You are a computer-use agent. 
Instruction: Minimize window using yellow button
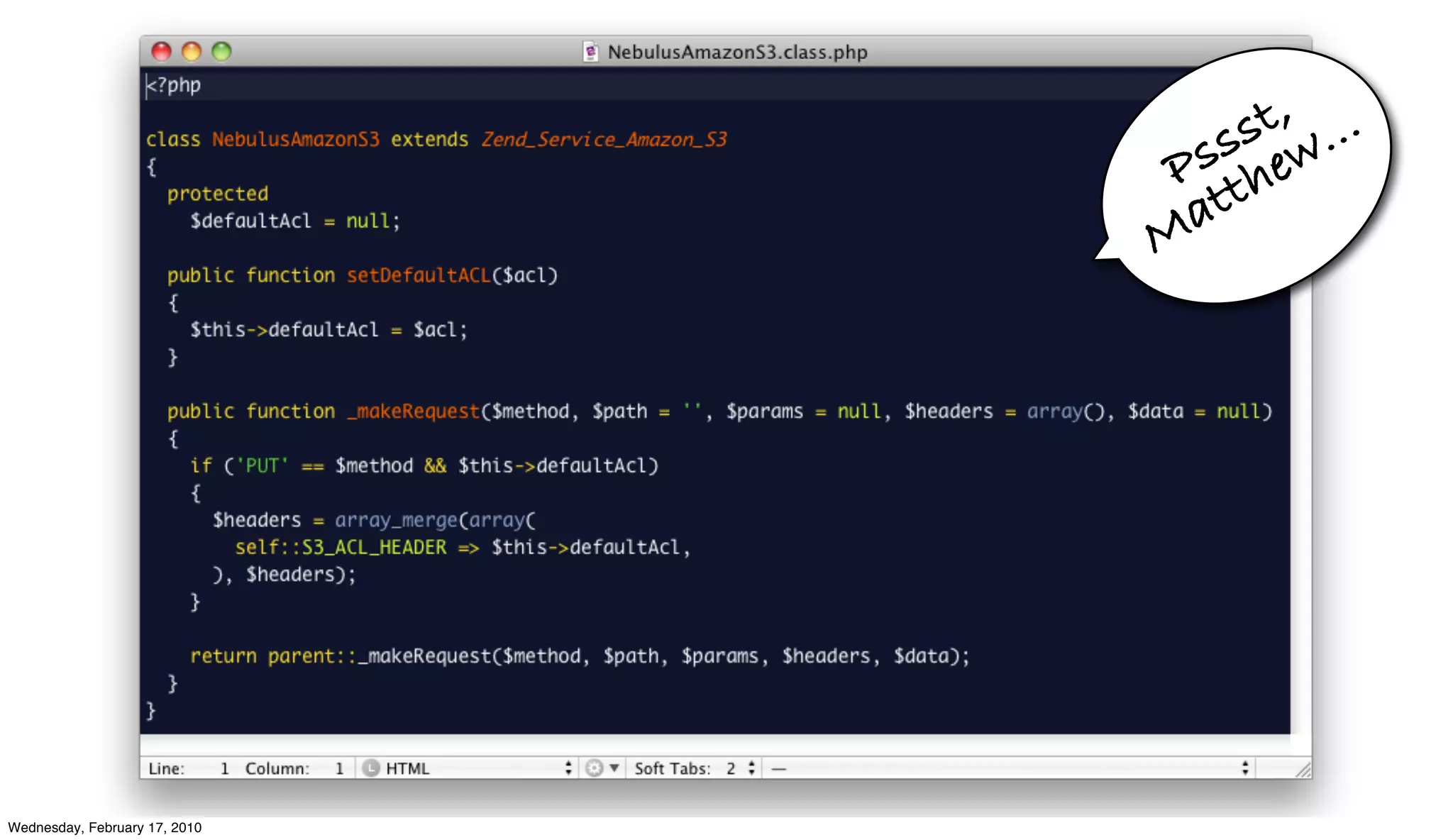tap(192, 51)
